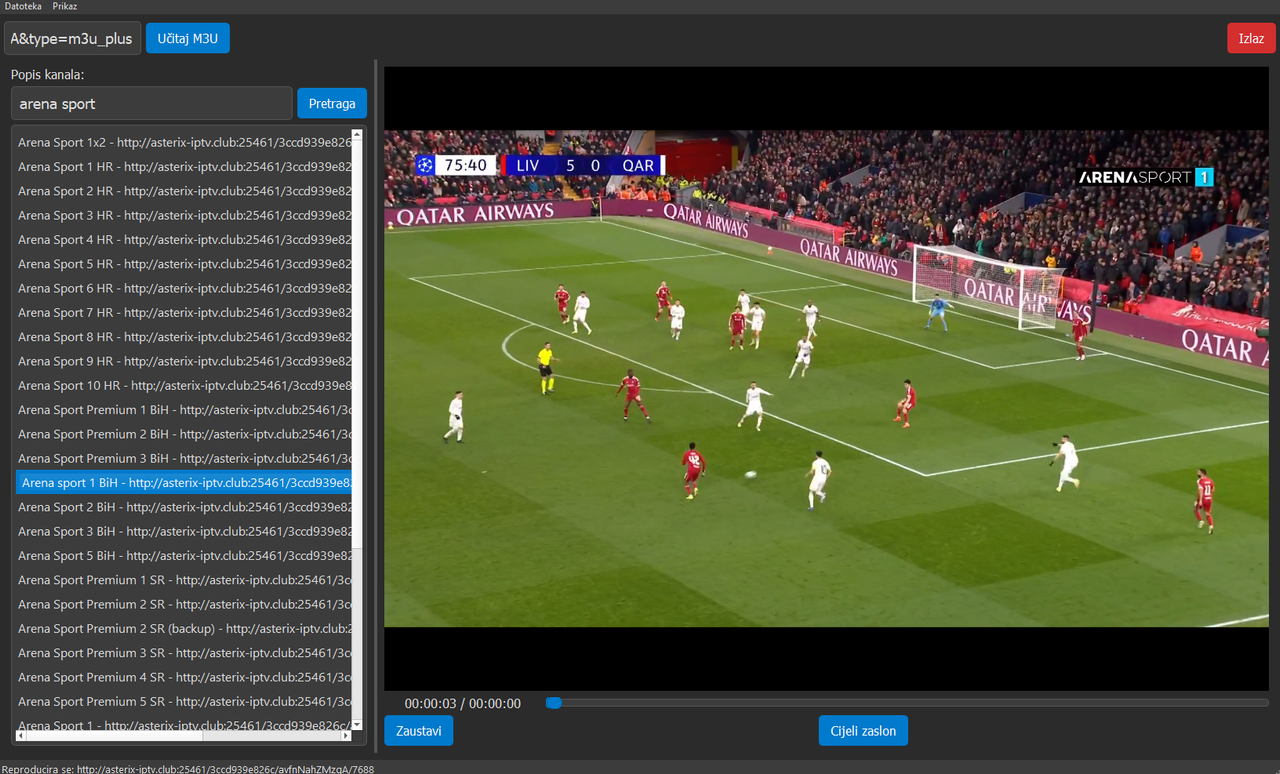Select Arena Sport 5 BiH channel
The height and width of the screenshot is (774, 1280).
coord(184,555)
